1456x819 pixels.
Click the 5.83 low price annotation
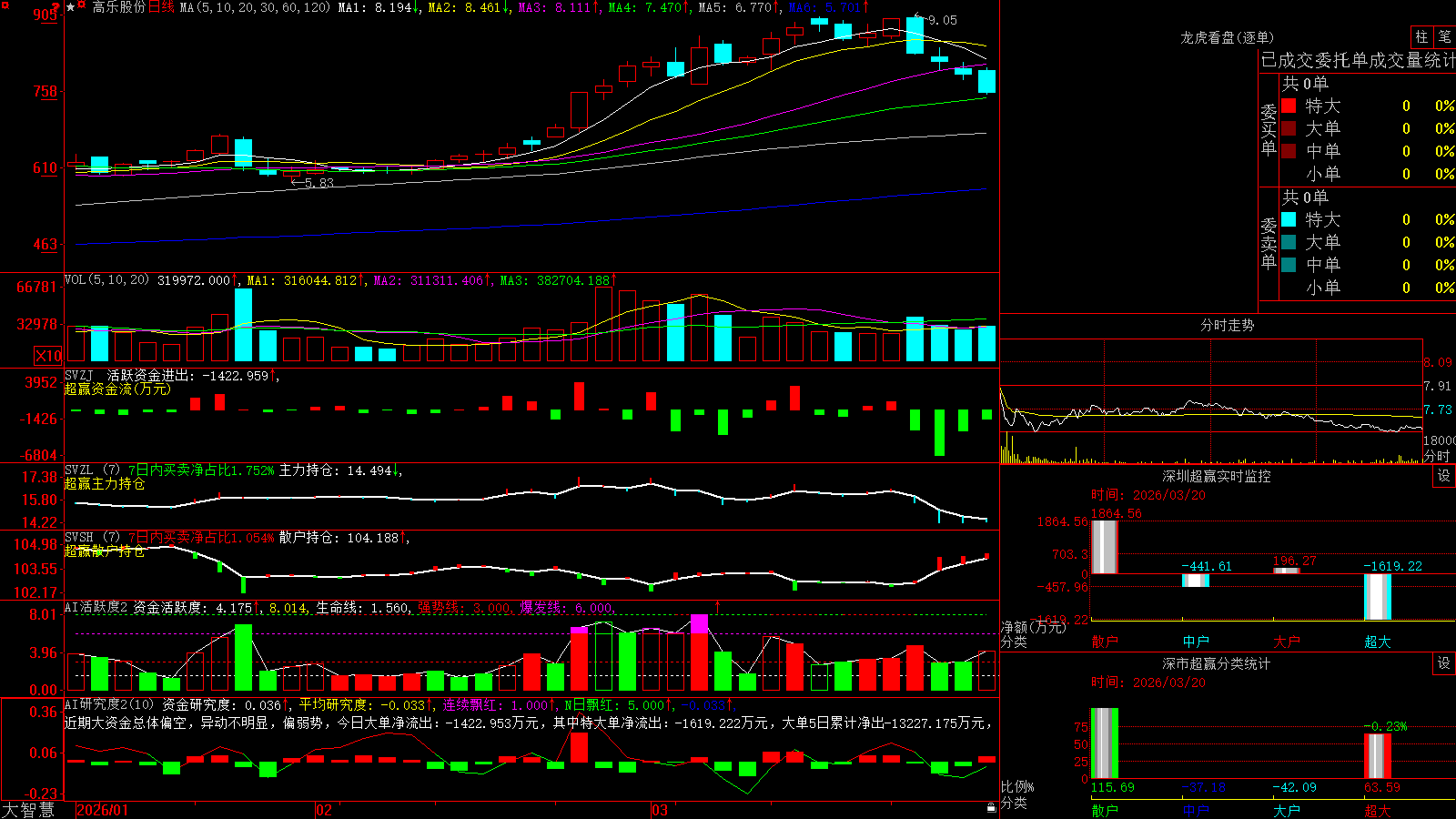pyautogui.click(x=318, y=183)
